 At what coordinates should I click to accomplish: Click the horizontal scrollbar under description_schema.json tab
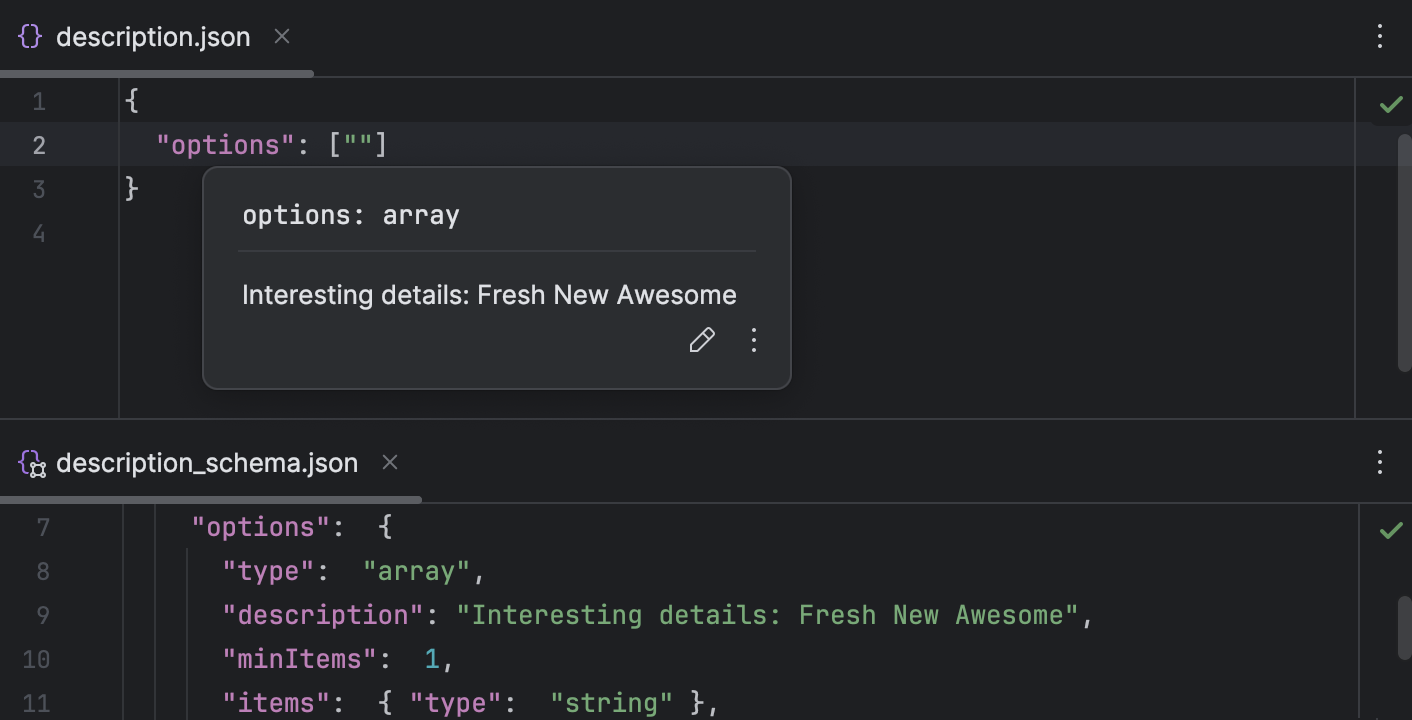210,498
